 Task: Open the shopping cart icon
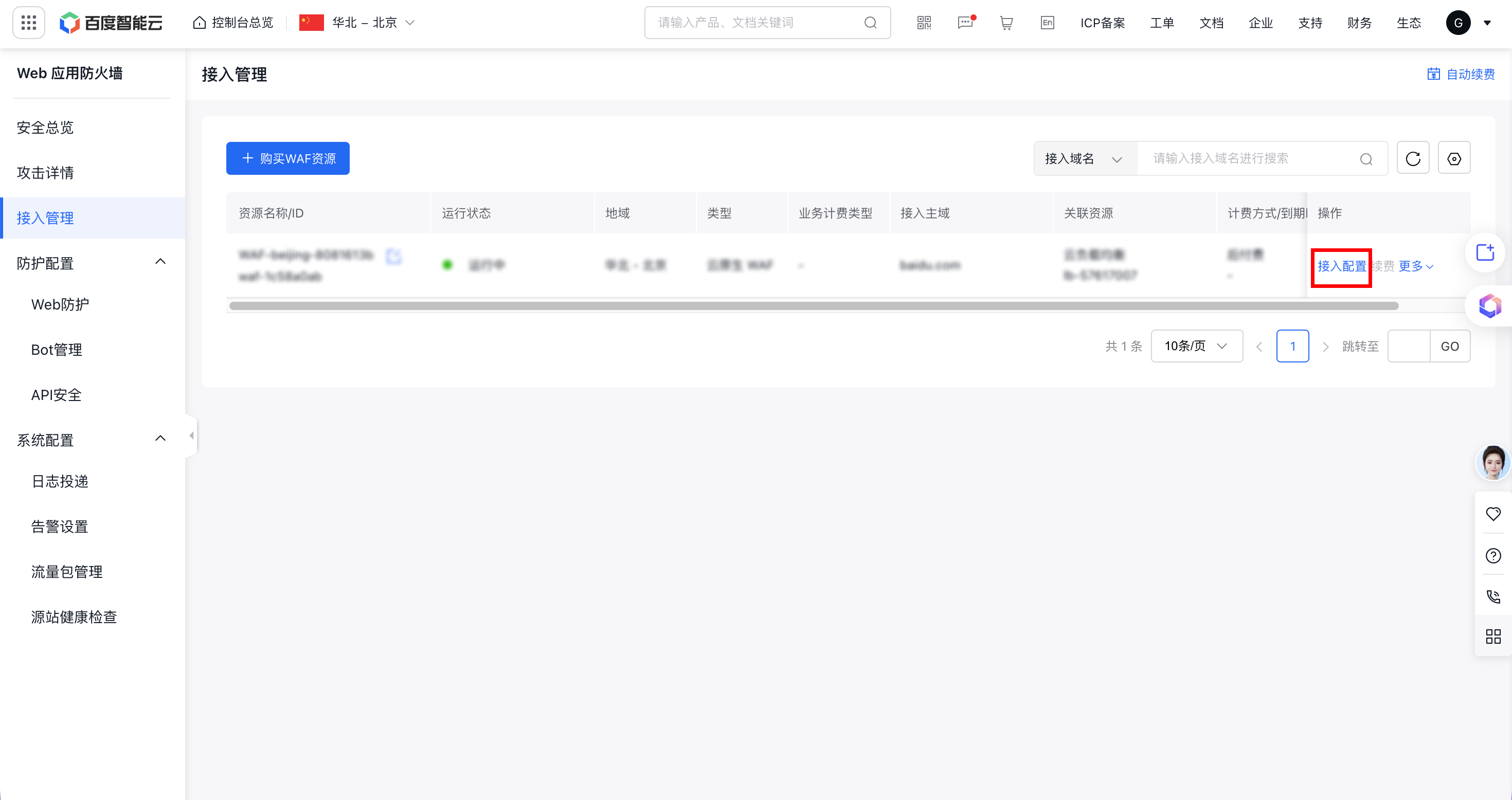pos(1006,23)
